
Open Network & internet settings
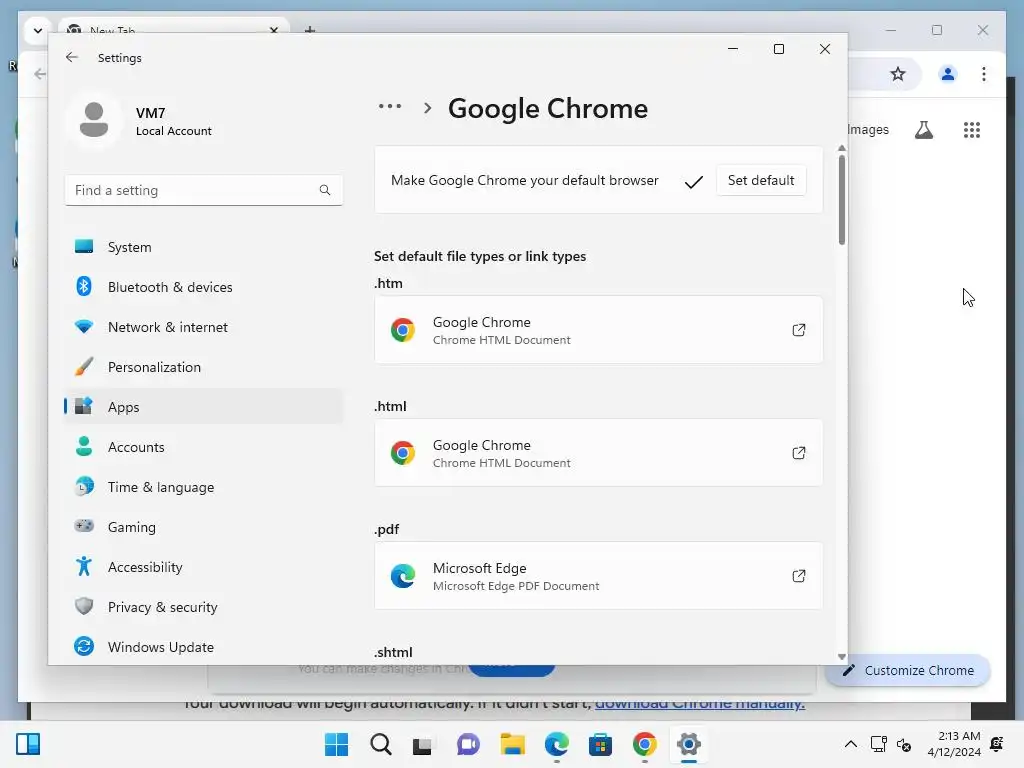click(x=203, y=327)
